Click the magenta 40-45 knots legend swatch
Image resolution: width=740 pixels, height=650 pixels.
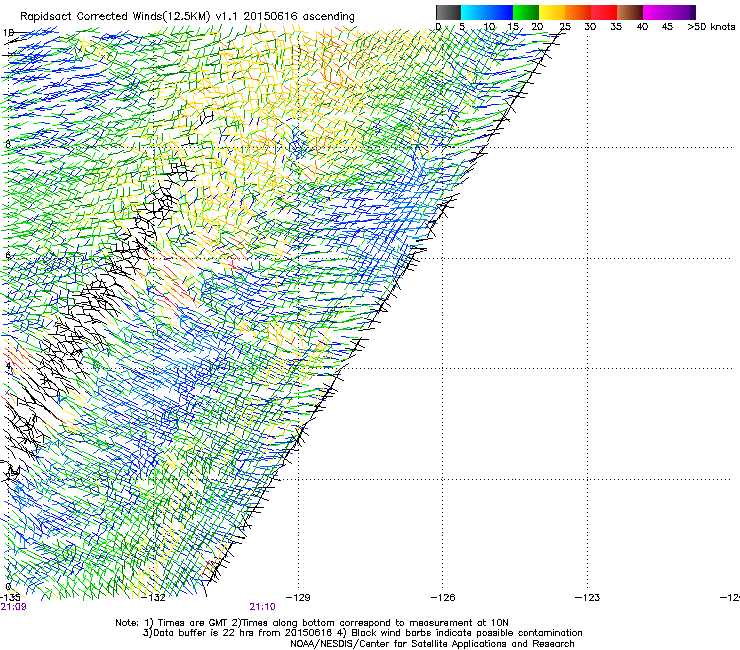656,12
